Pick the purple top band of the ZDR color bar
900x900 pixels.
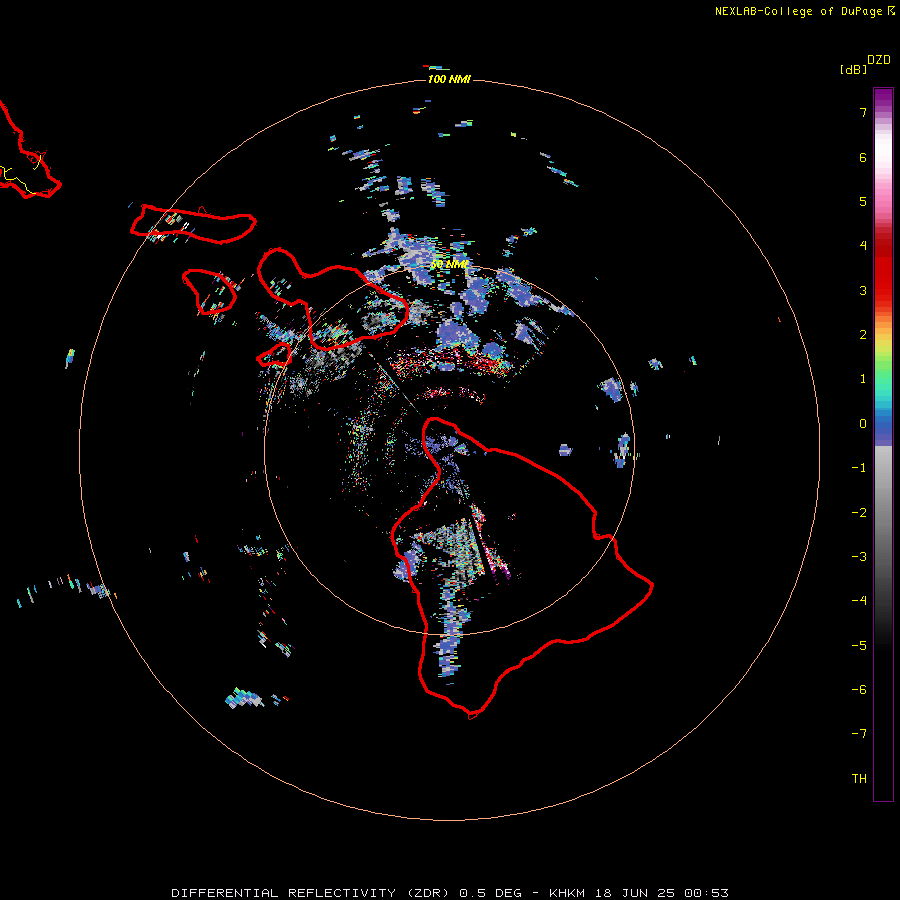click(883, 98)
